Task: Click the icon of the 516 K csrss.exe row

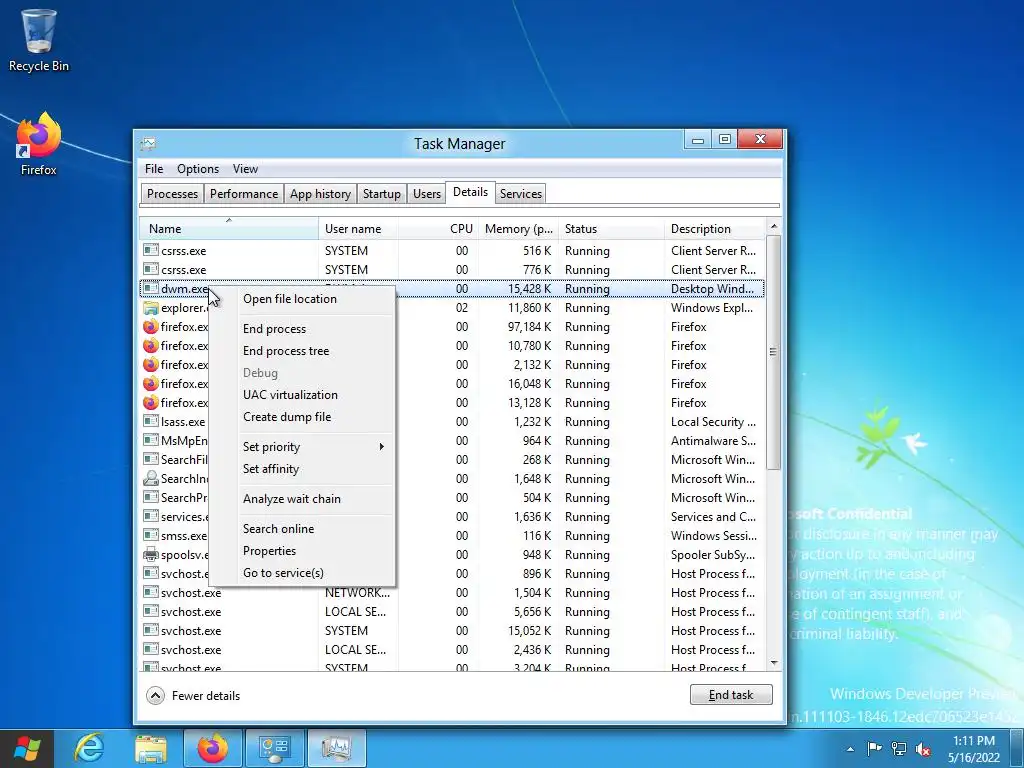Action: coord(151,250)
